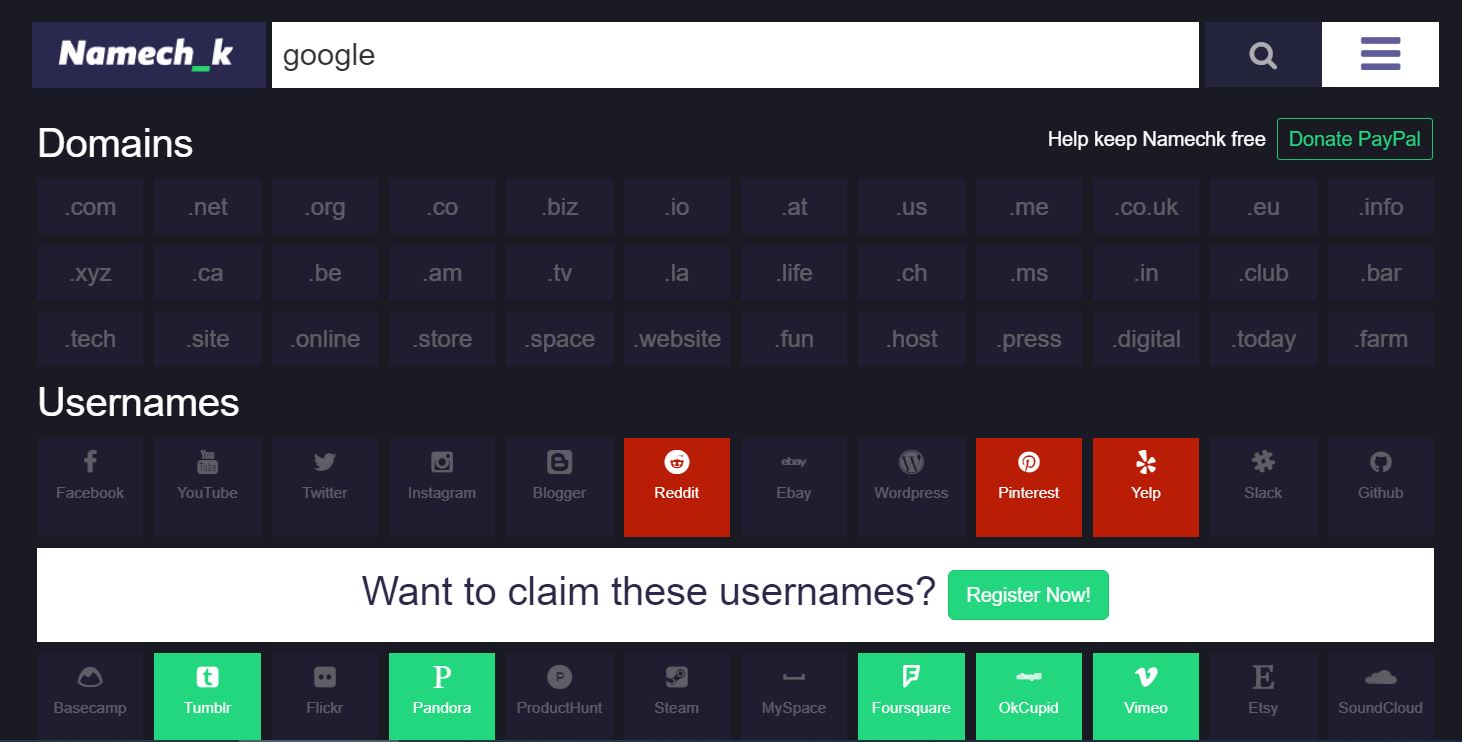Check the .co domain
This screenshot has width=1462, height=742.
click(x=442, y=207)
